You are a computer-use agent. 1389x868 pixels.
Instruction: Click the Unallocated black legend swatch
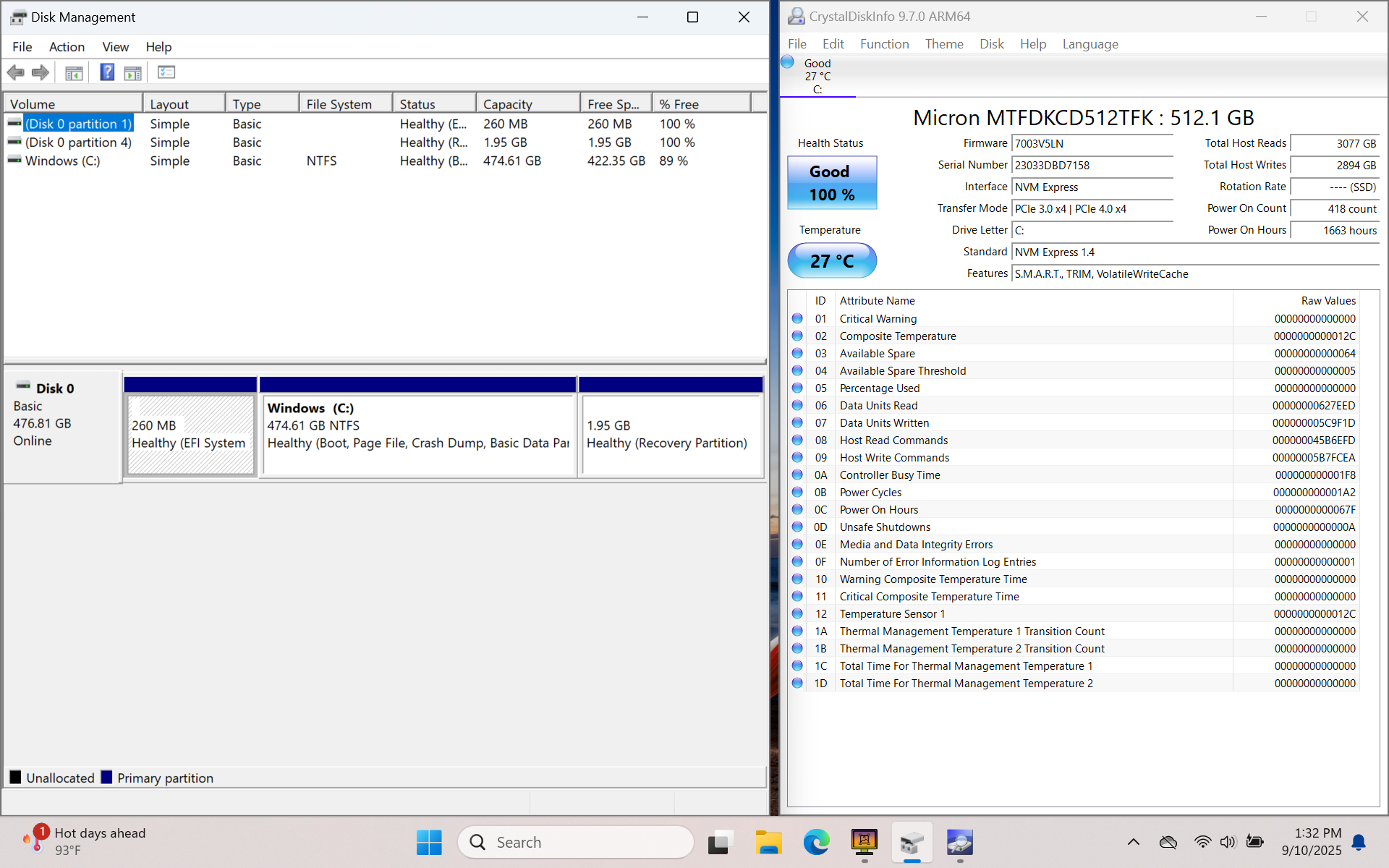[15, 778]
